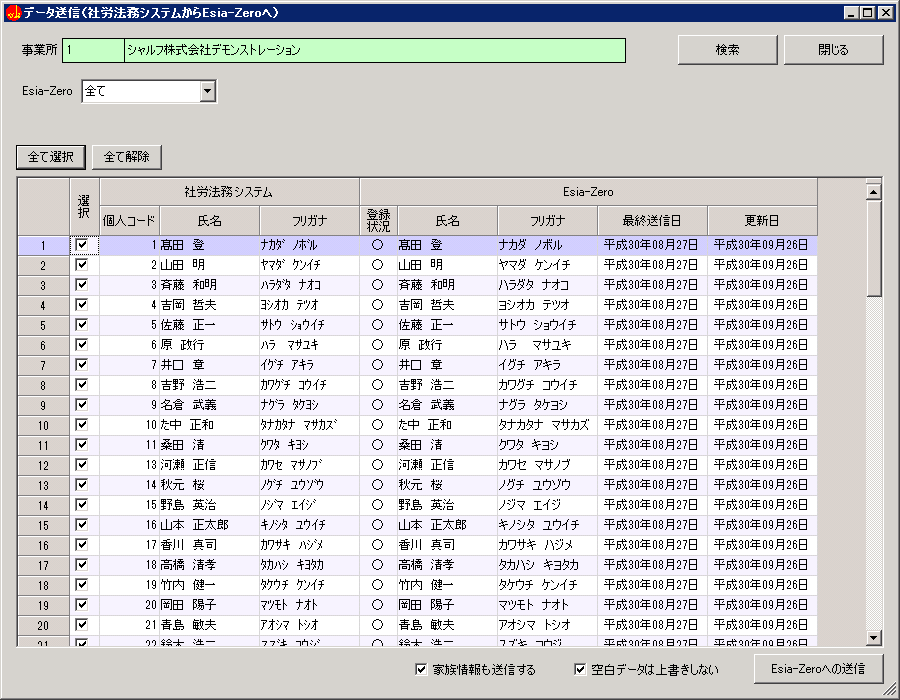The width and height of the screenshot is (900, 700).
Task: Click 登録状況 circle for 高橋 清孝
Action: click(x=377, y=565)
